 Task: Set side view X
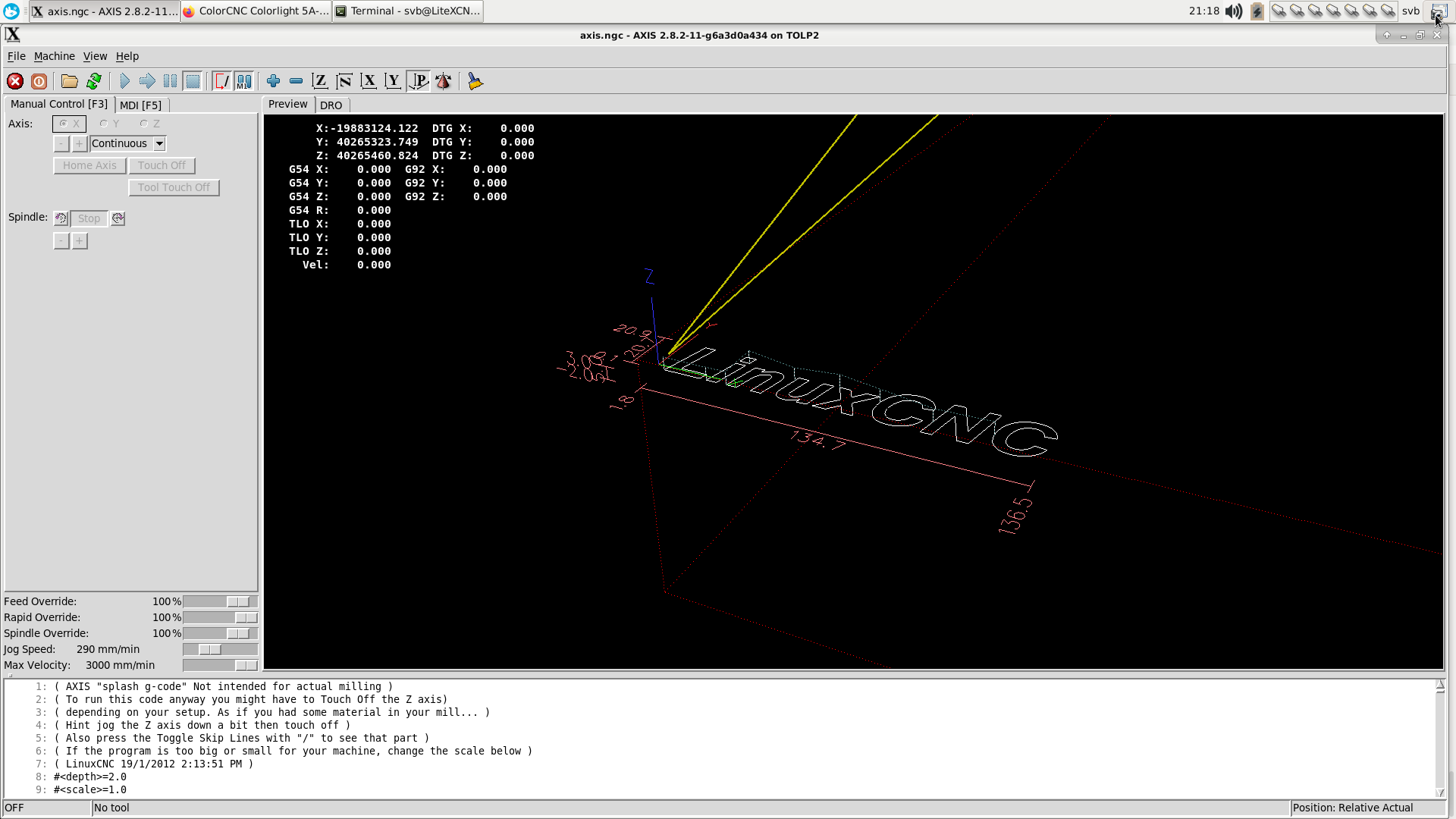coord(369,81)
